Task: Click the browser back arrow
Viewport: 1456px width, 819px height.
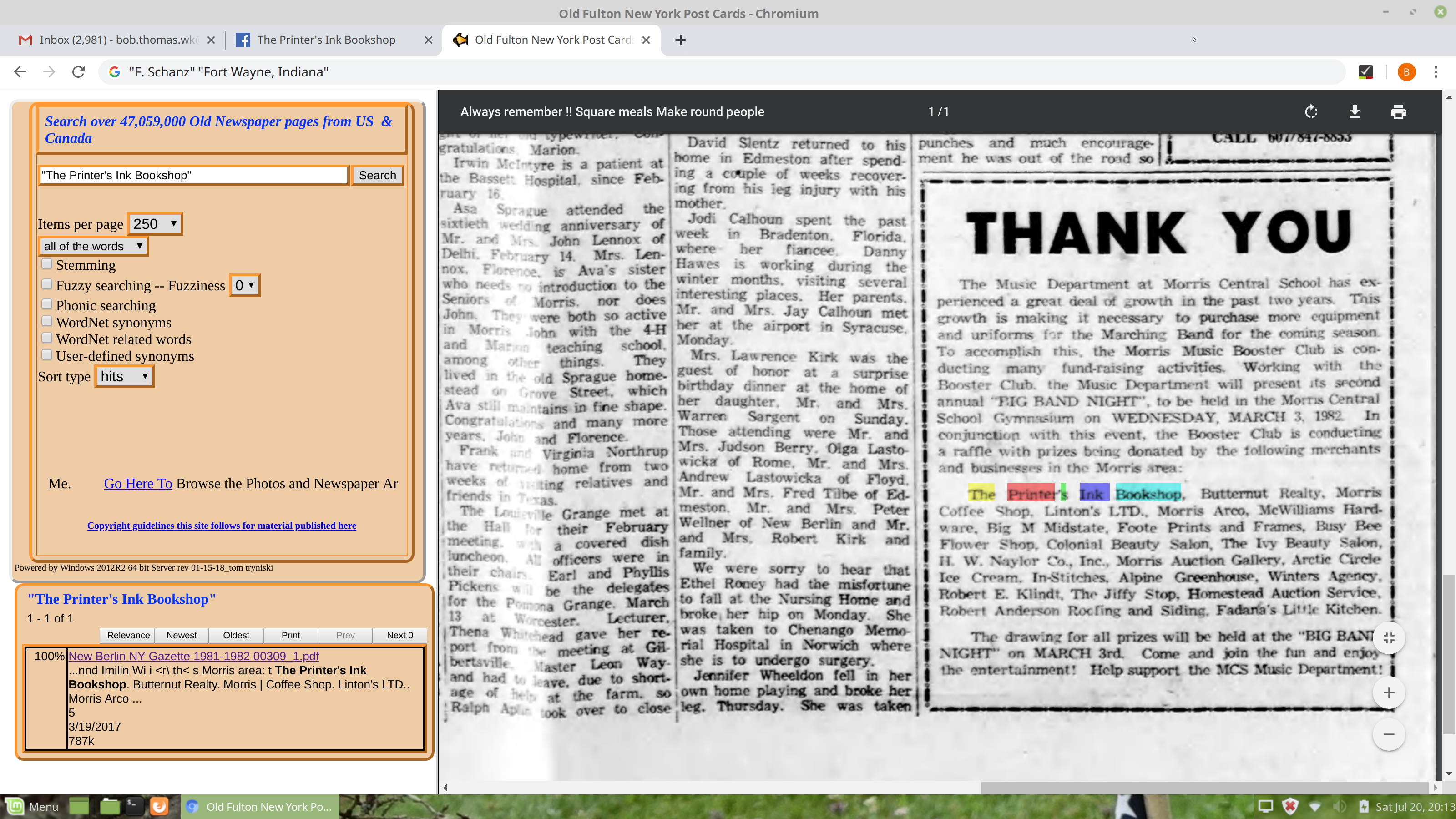Action: [20, 72]
